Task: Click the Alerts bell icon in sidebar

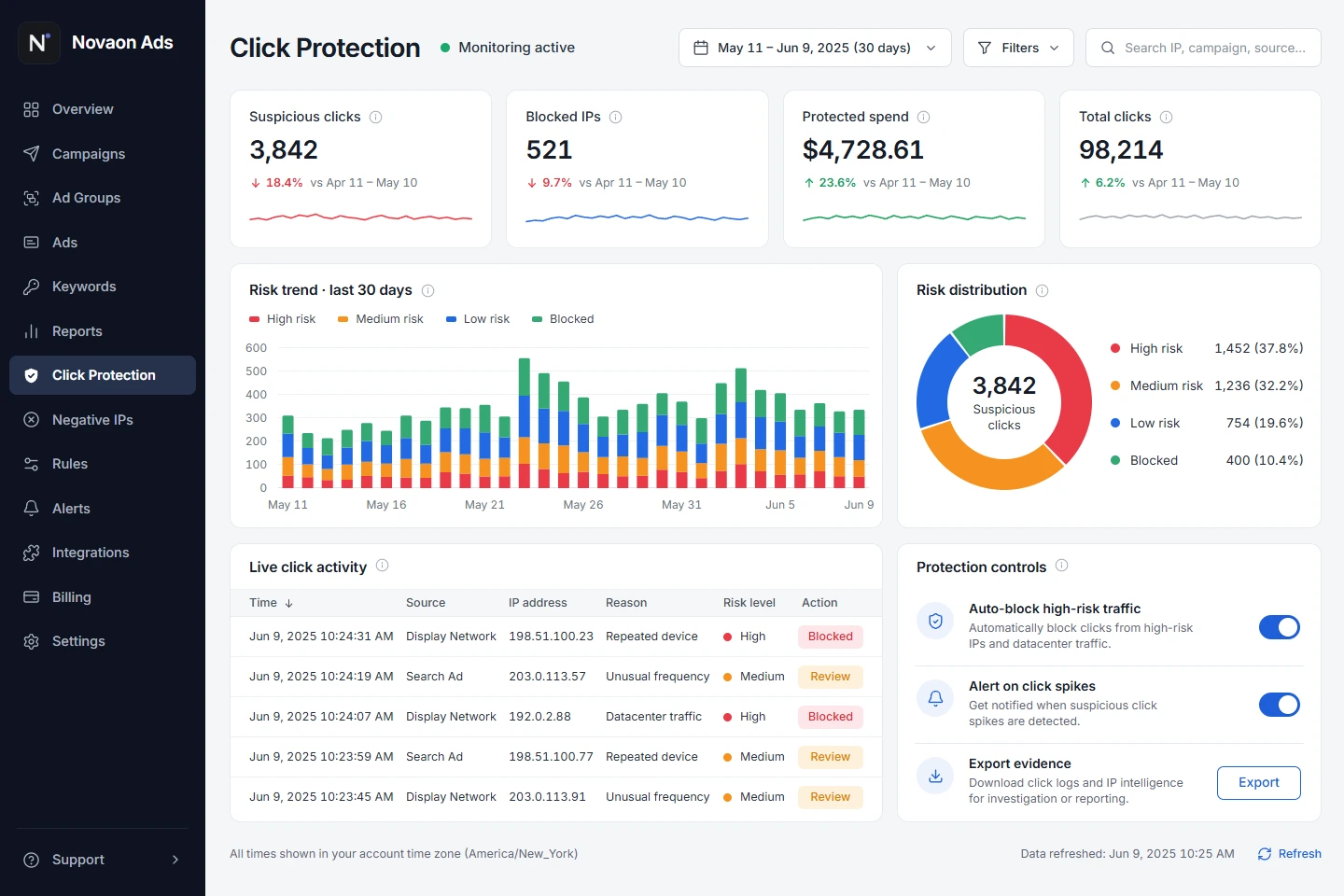Action: [x=31, y=509]
